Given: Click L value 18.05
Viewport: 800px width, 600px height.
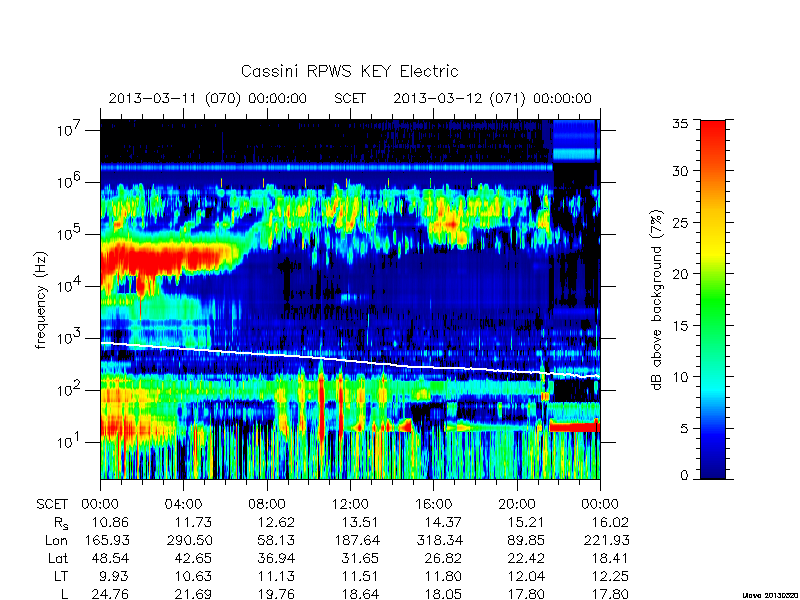Looking at the screenshot, I should pos(444,594).
